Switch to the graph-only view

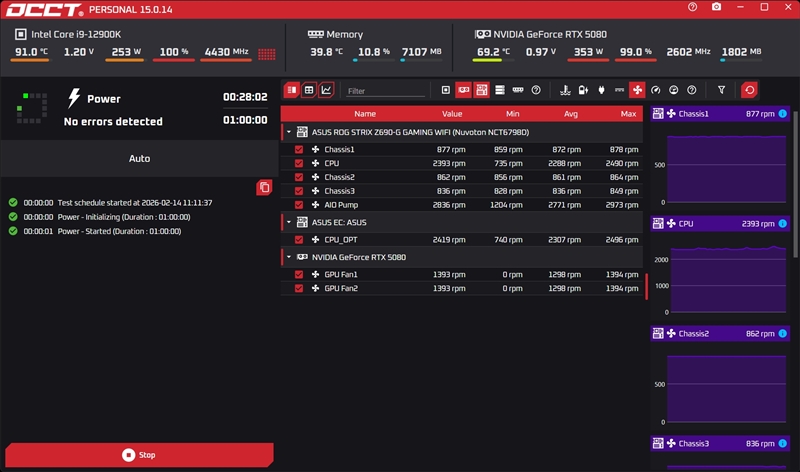click(x=326, y=90)
